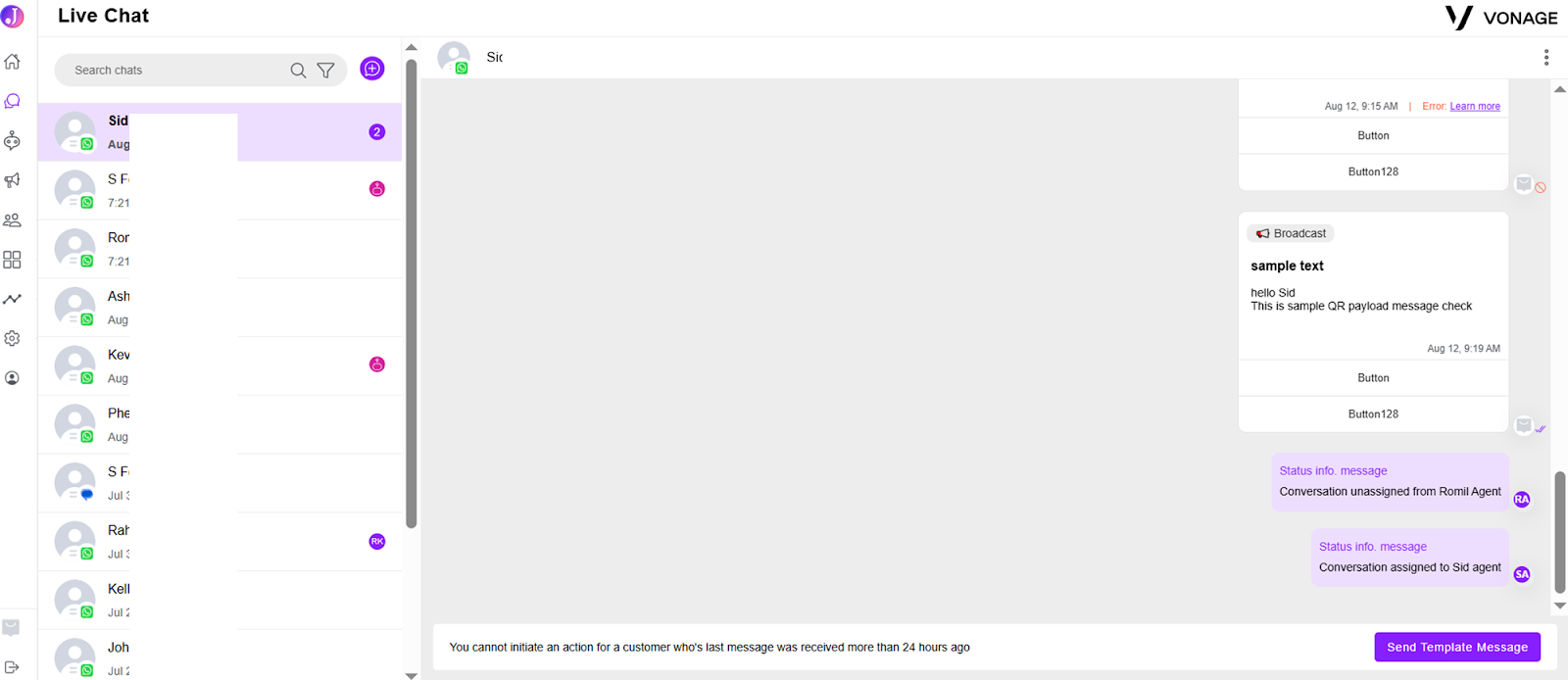
Task: Open the grid apps sidebar icon
Action: pyautogui.click(x=12, y=260)
